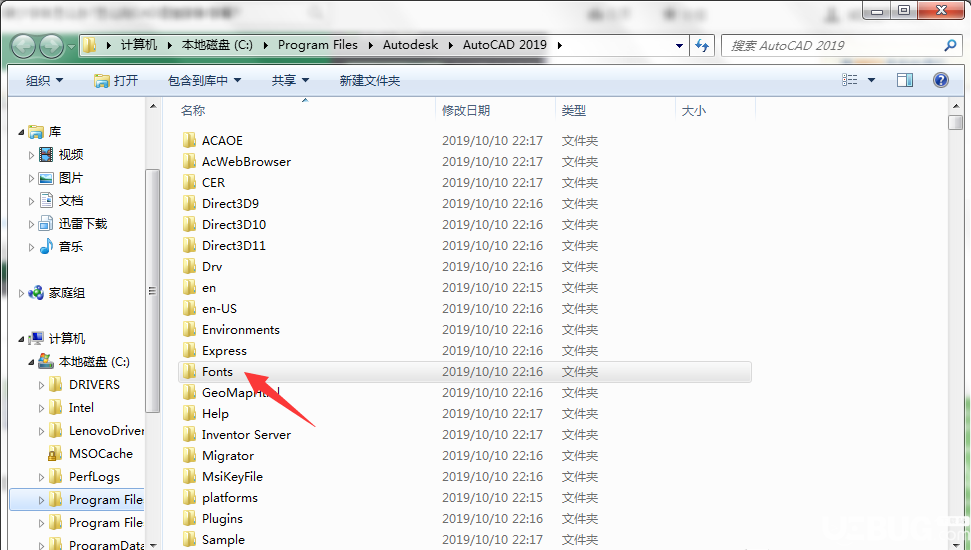Screen dimensions: 971x550
Task: Select the Direct3D11 folder icon
Action: coord(189,245)
